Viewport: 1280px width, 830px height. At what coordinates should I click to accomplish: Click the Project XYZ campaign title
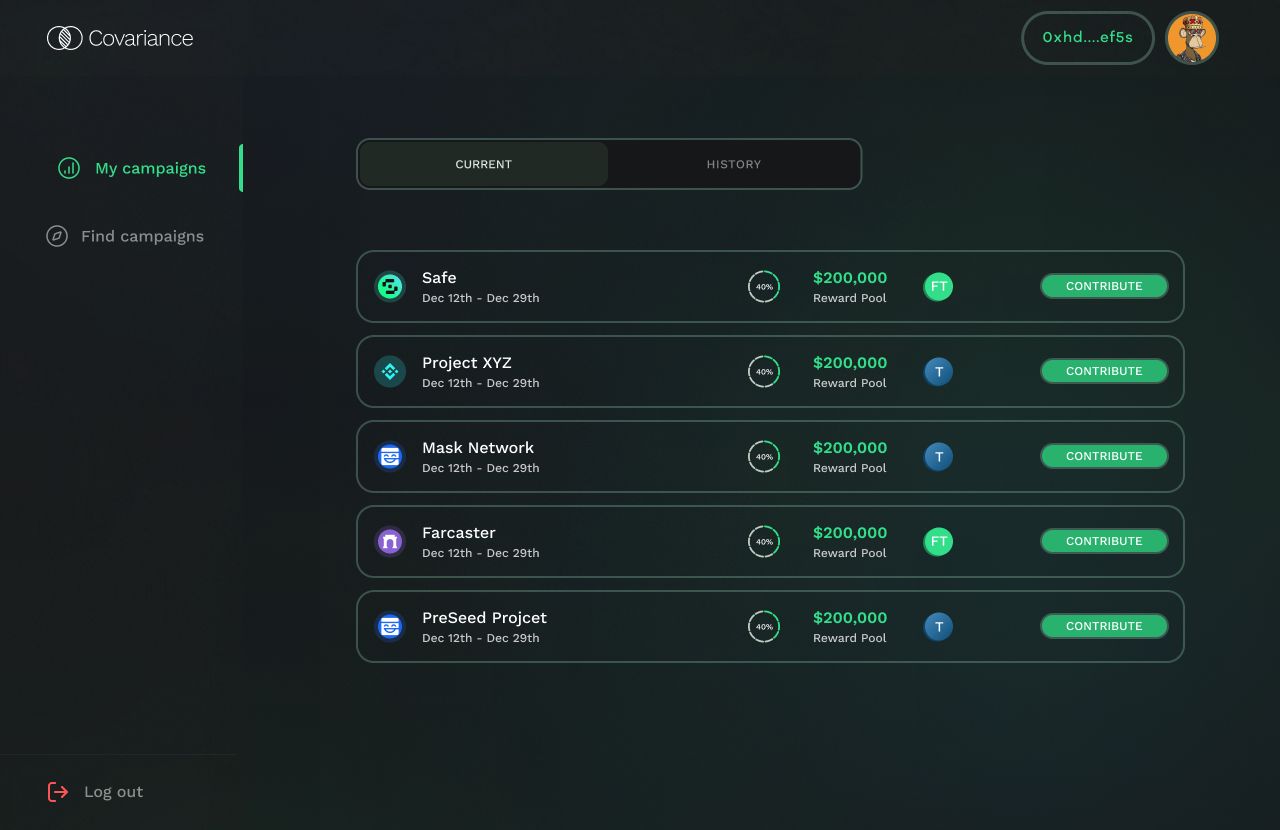coord(467,363)
